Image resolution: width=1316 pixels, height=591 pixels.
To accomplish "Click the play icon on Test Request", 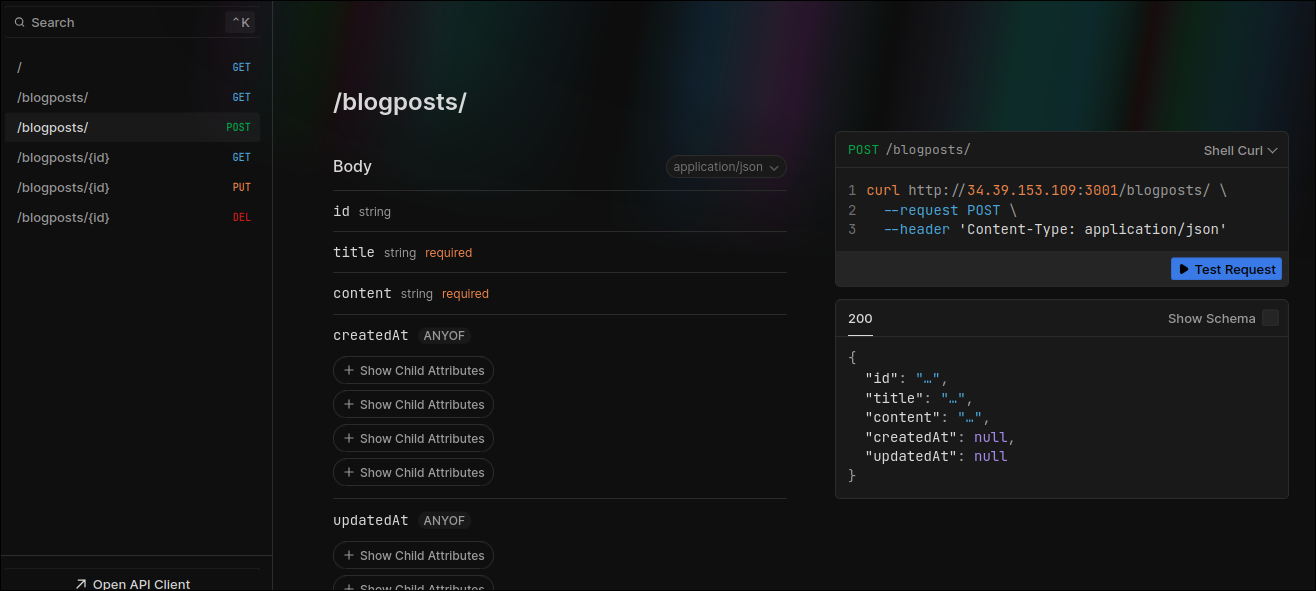I will click(x=1184, y=269).
